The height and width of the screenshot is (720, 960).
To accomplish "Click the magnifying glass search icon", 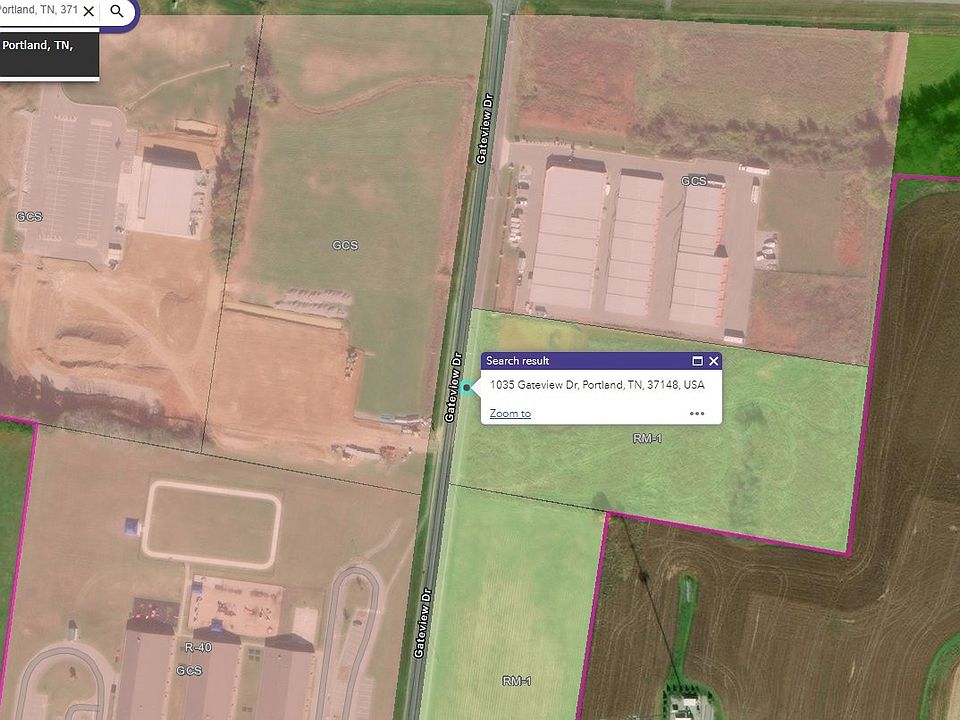I will pos(116,11).
